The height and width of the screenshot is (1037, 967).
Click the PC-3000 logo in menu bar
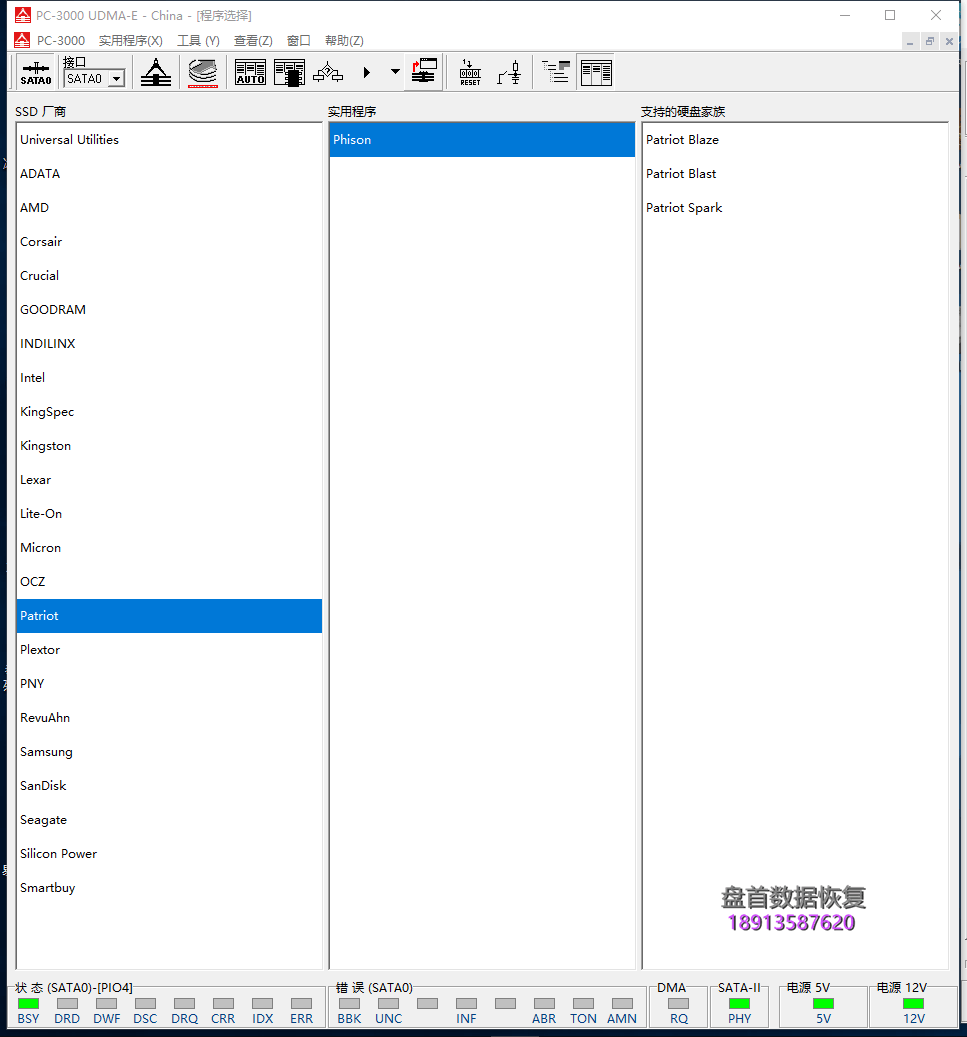(x=22, y=40)
